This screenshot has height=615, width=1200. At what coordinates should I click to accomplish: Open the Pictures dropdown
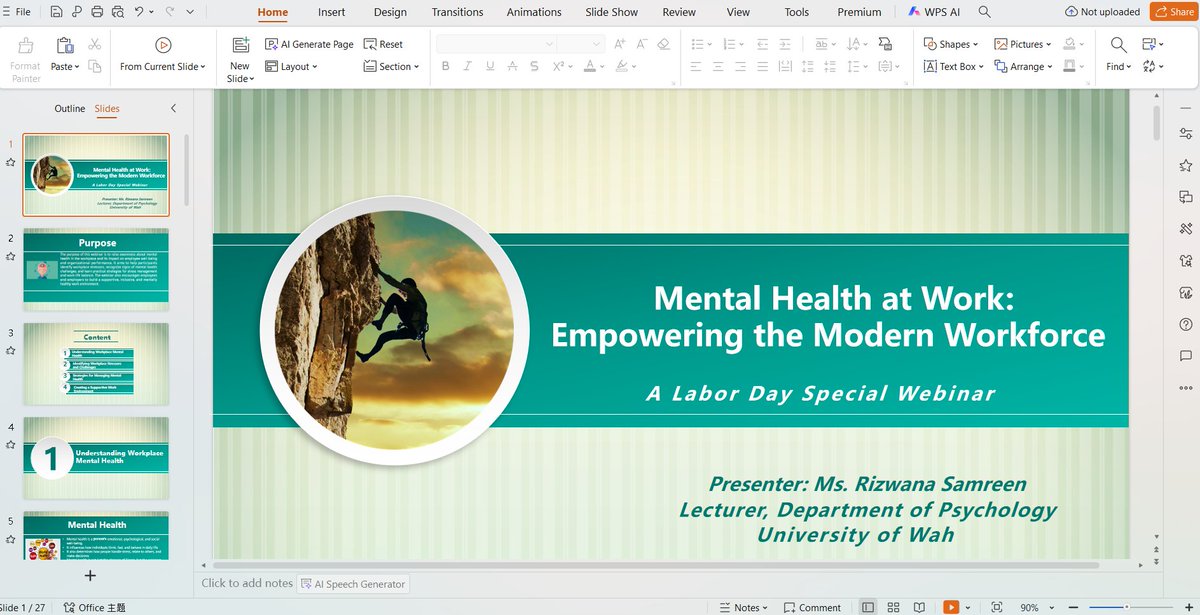(x=1022, y=44)
